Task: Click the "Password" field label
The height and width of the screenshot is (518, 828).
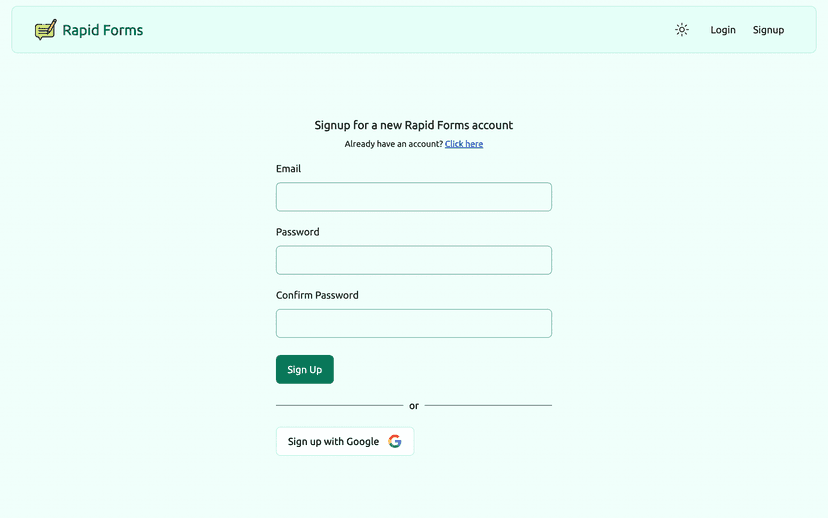Action: [x=298, y=232]
